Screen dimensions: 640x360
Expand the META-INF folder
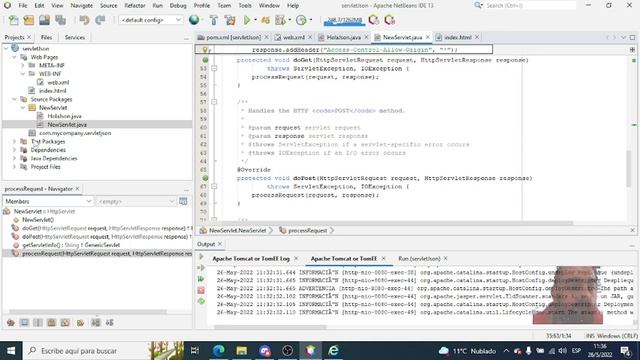[x=23, y=65]
